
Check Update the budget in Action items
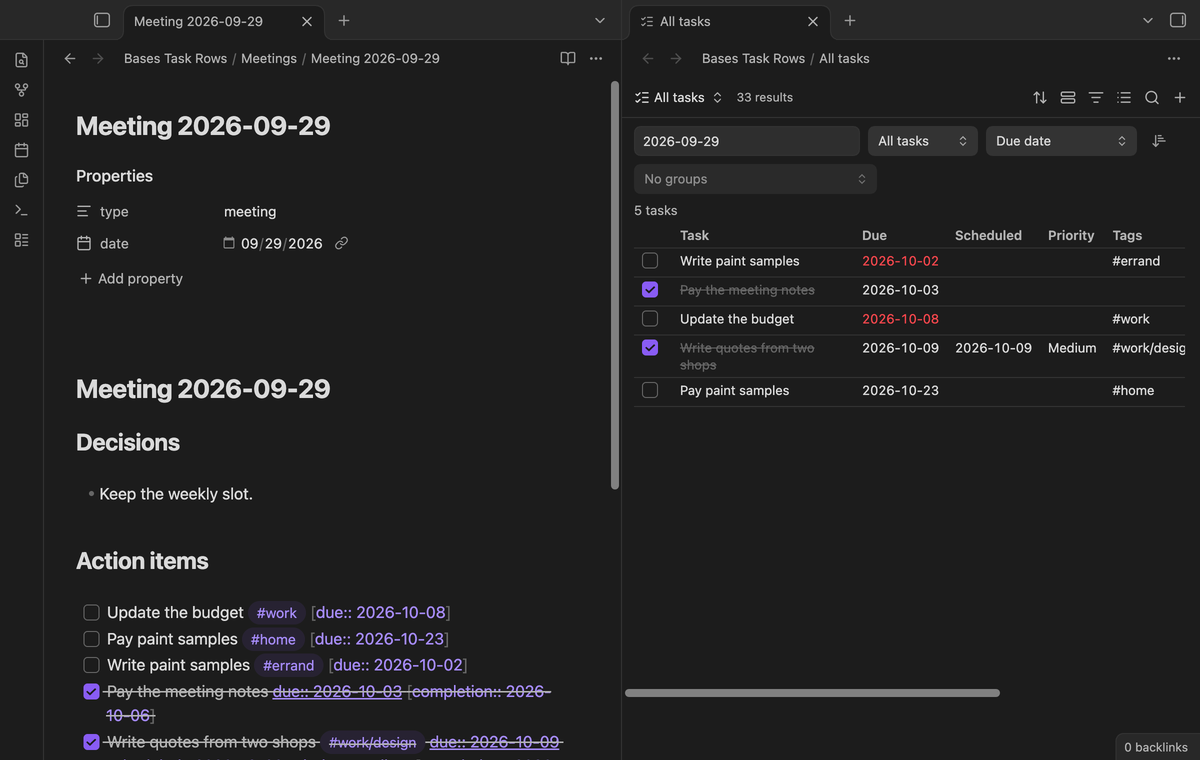[91, 613]
